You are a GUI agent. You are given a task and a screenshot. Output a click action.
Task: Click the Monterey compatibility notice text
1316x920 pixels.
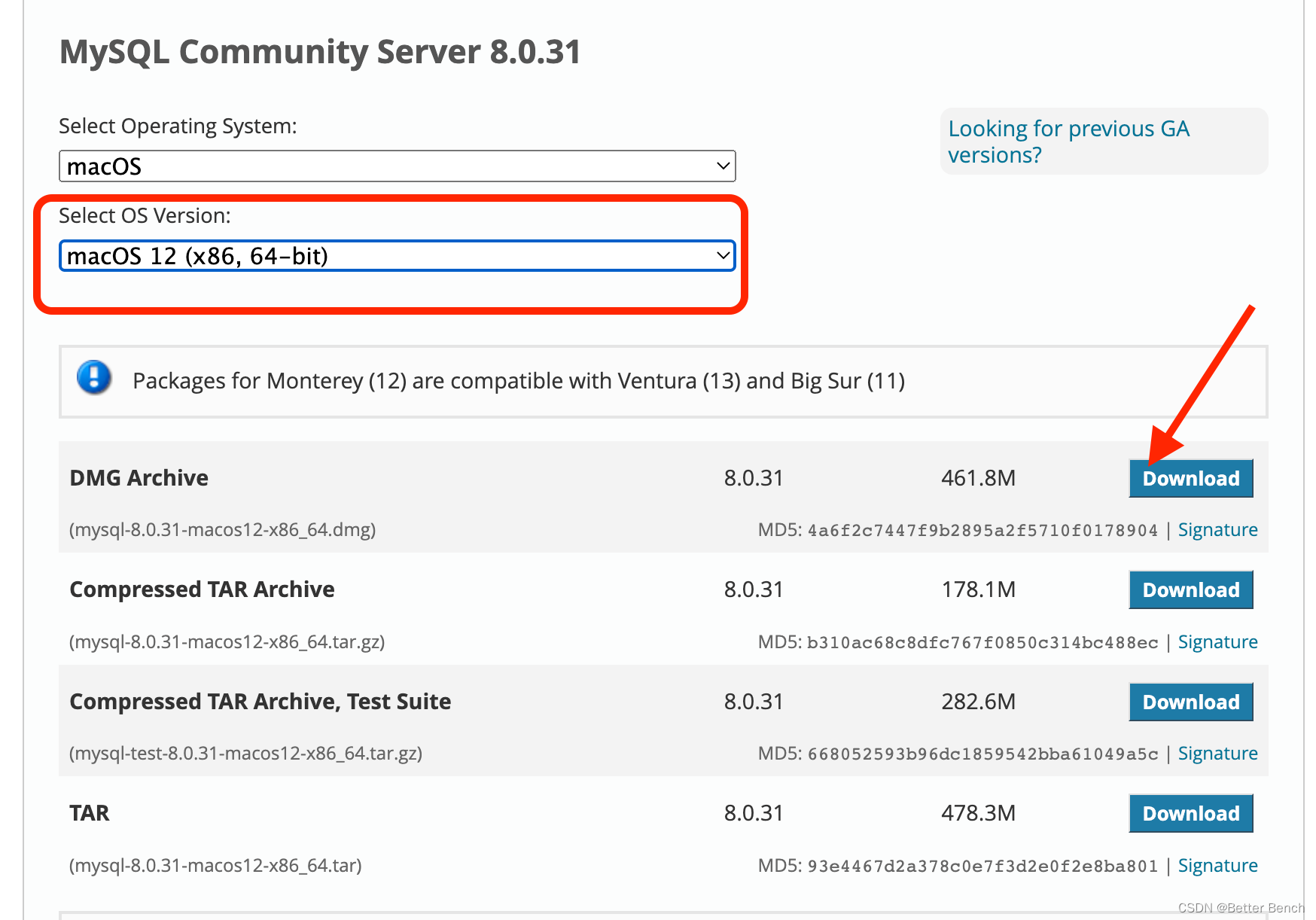pos(519,381)
